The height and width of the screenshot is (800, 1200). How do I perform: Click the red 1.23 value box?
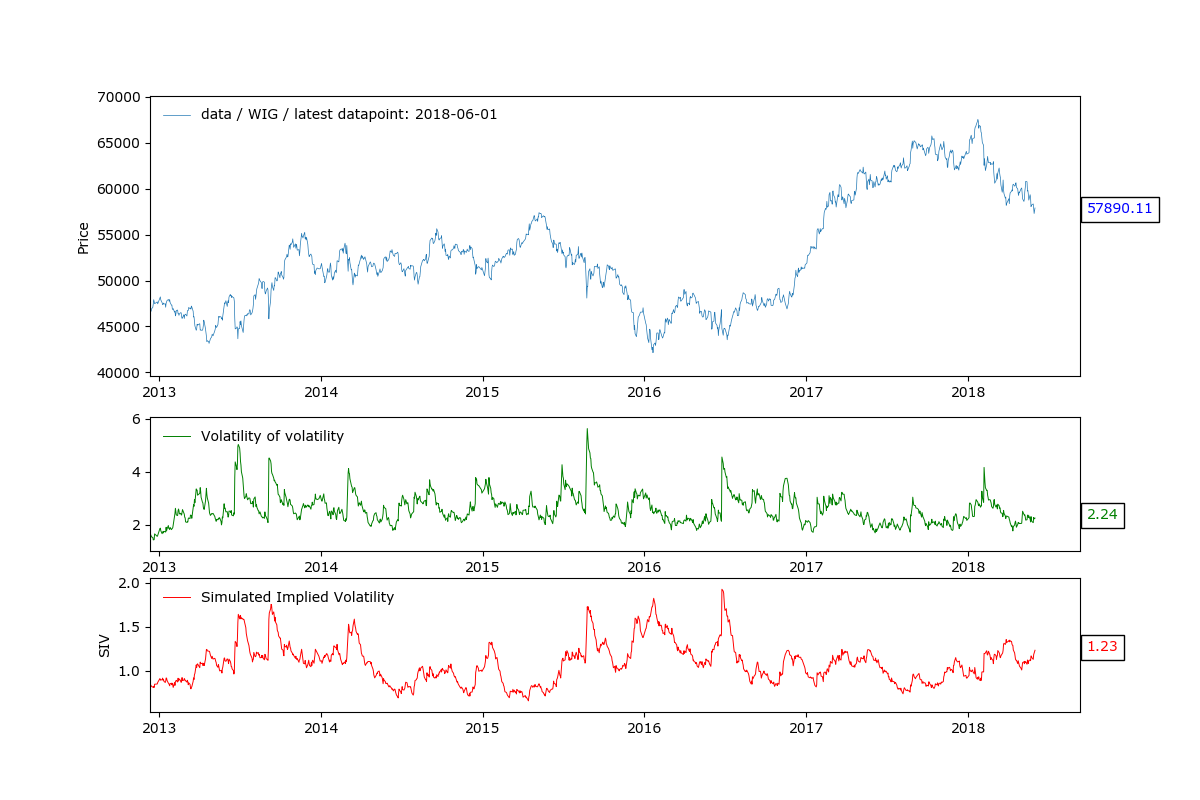point(1102,647)
